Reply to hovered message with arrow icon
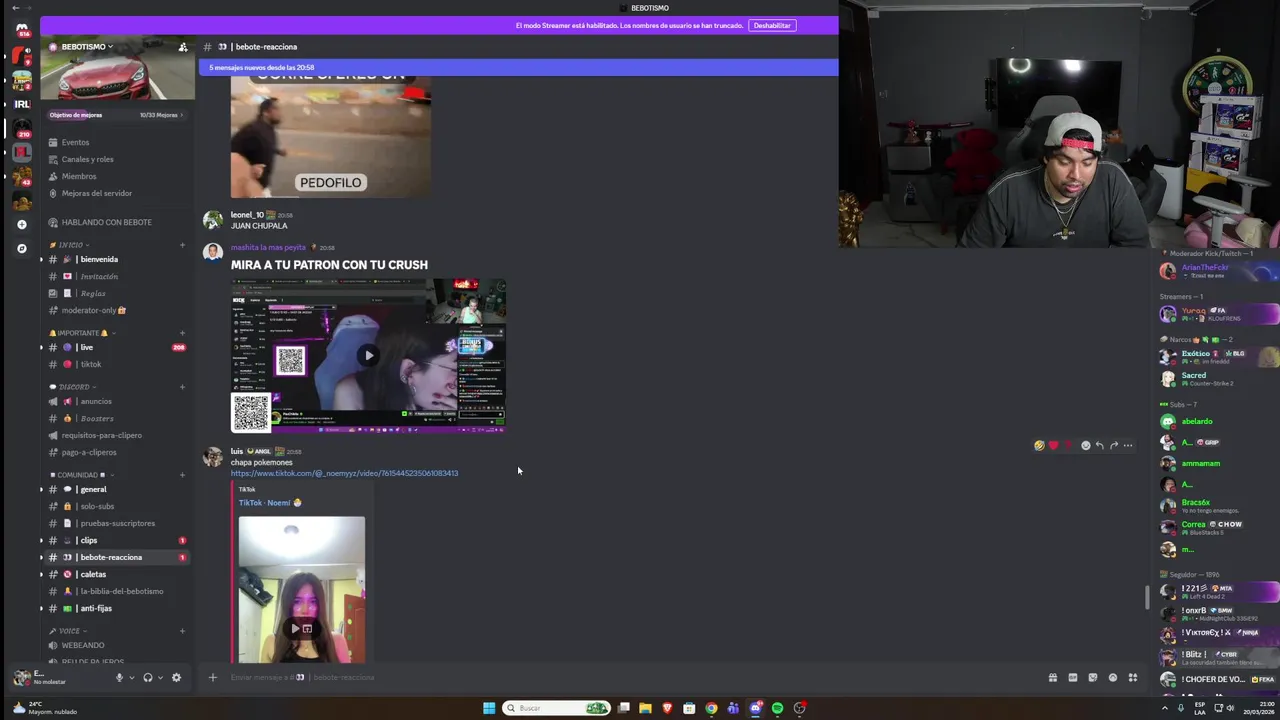This screenshot has height=720, width=1280. (x=1099, y=445)
